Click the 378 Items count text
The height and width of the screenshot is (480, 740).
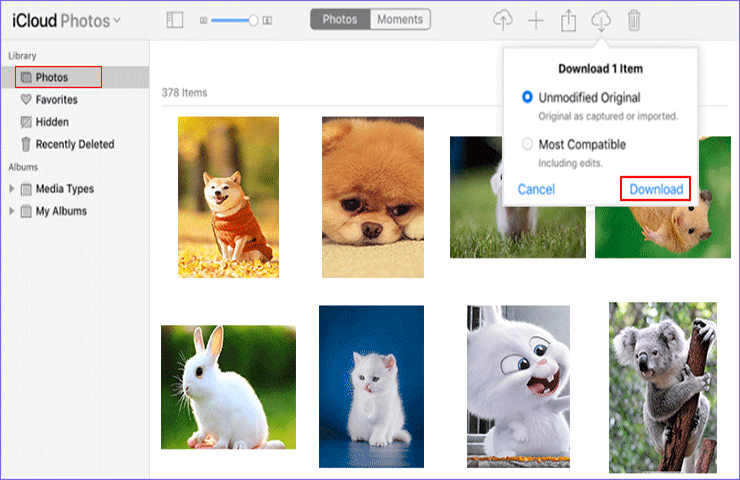185,93
